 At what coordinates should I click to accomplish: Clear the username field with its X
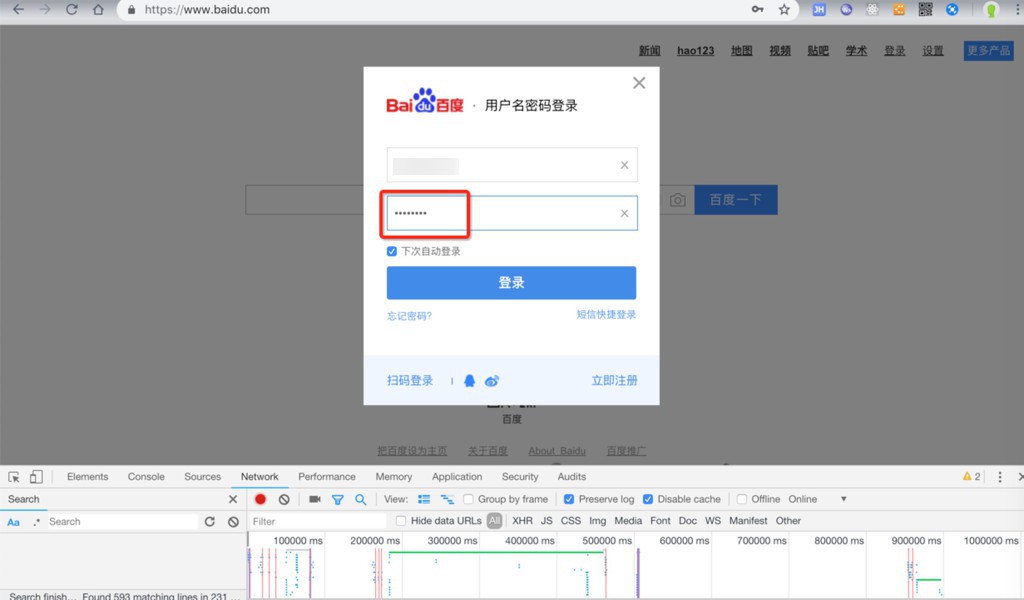click(x=624, y=165)
